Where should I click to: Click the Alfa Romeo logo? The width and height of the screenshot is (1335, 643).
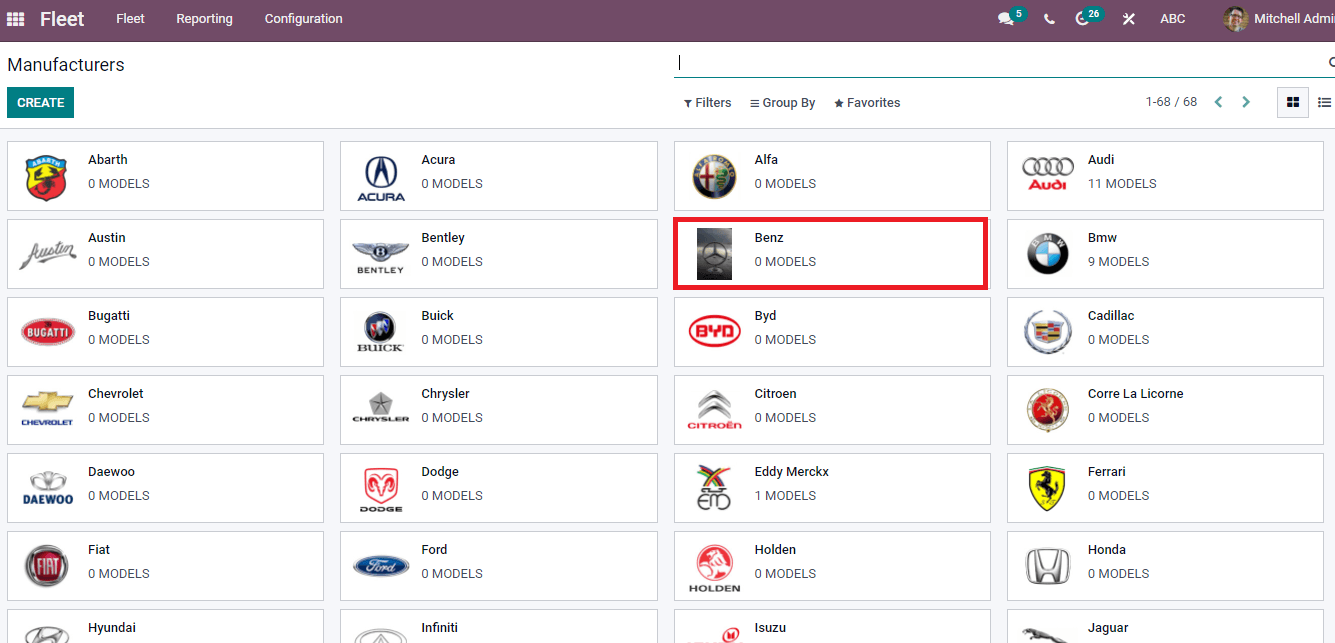click(714, 177)
